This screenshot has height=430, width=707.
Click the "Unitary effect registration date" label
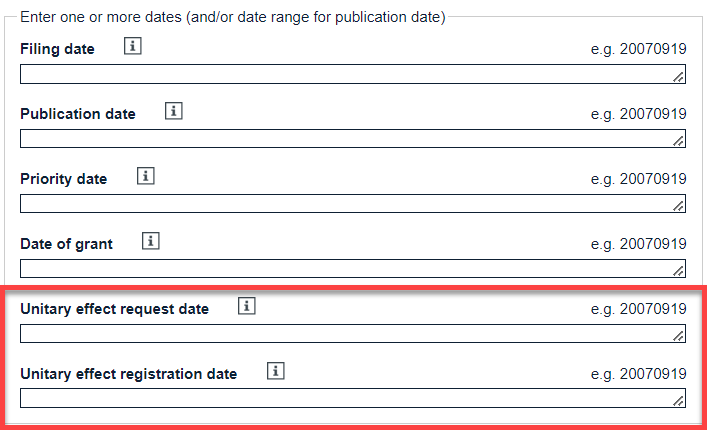128,374
